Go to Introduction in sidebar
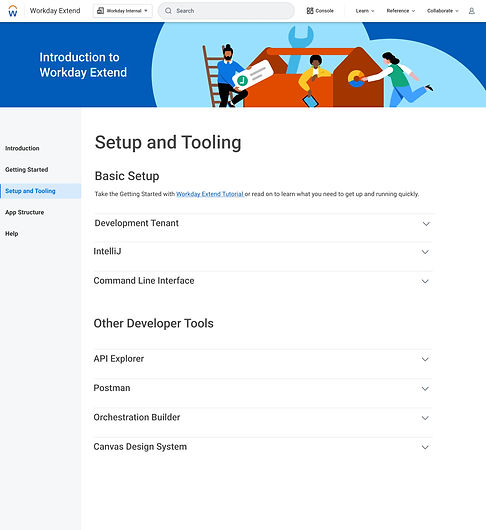Screen dimensions: 486x530 (22, 148)
